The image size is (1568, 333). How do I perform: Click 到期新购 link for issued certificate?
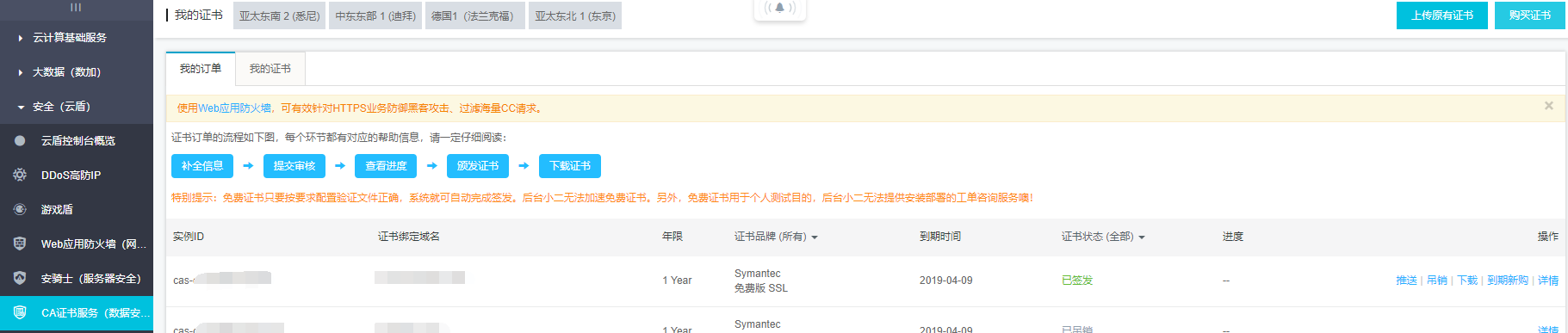pyautogui.click(x=1508, y=281)
